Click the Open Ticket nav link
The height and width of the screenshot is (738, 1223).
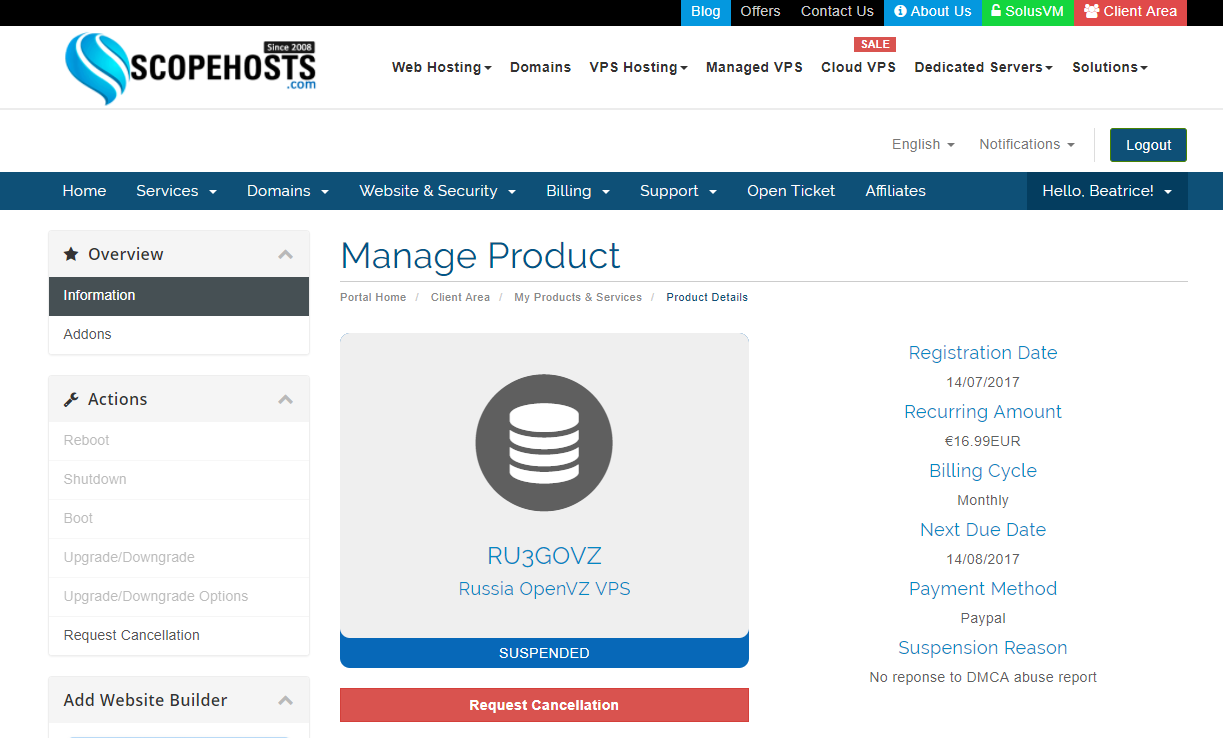[790, 191]
